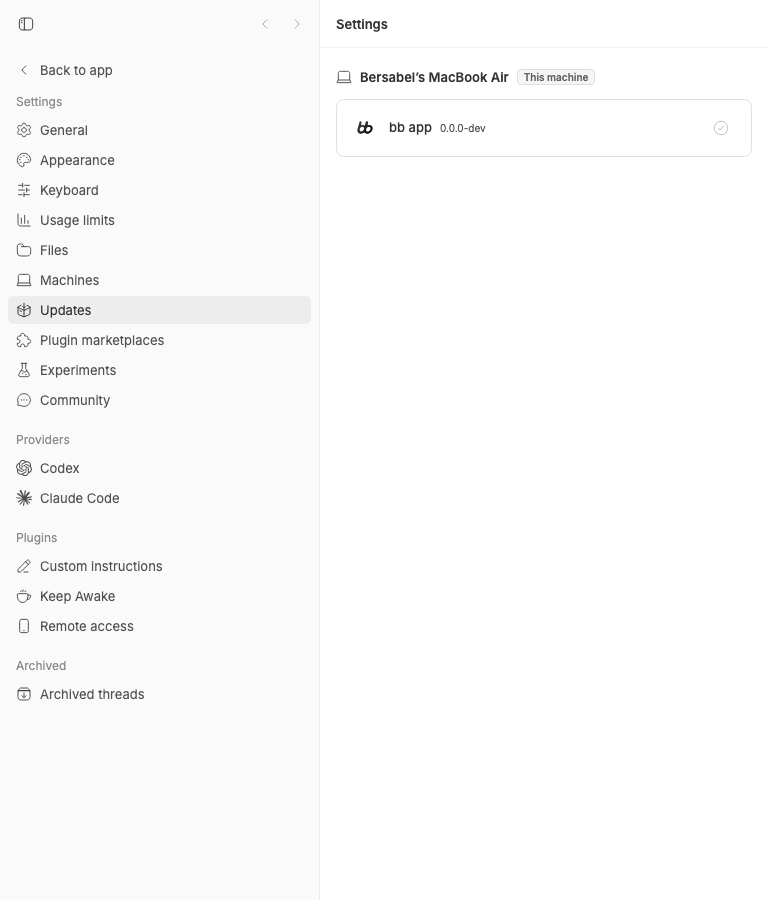Go back using the left arrow
The width and height of the screenshot is (768, 900).
tap(265, 24)
